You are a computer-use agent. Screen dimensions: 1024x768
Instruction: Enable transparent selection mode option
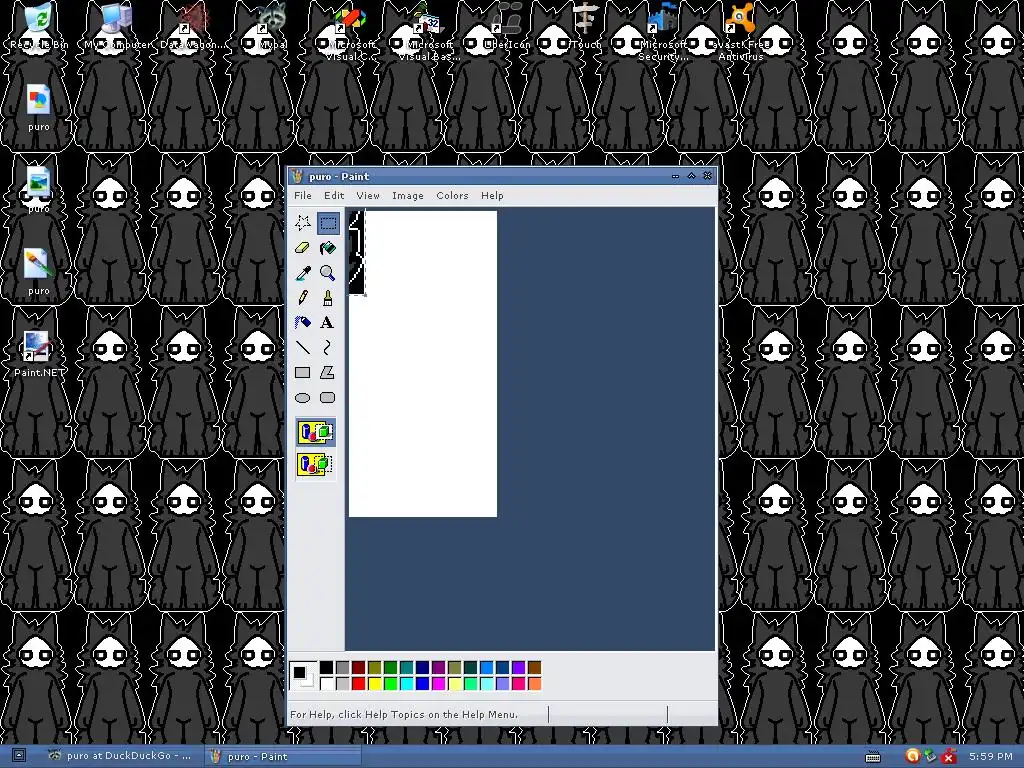pyautogui.click(x=316, y=464)
